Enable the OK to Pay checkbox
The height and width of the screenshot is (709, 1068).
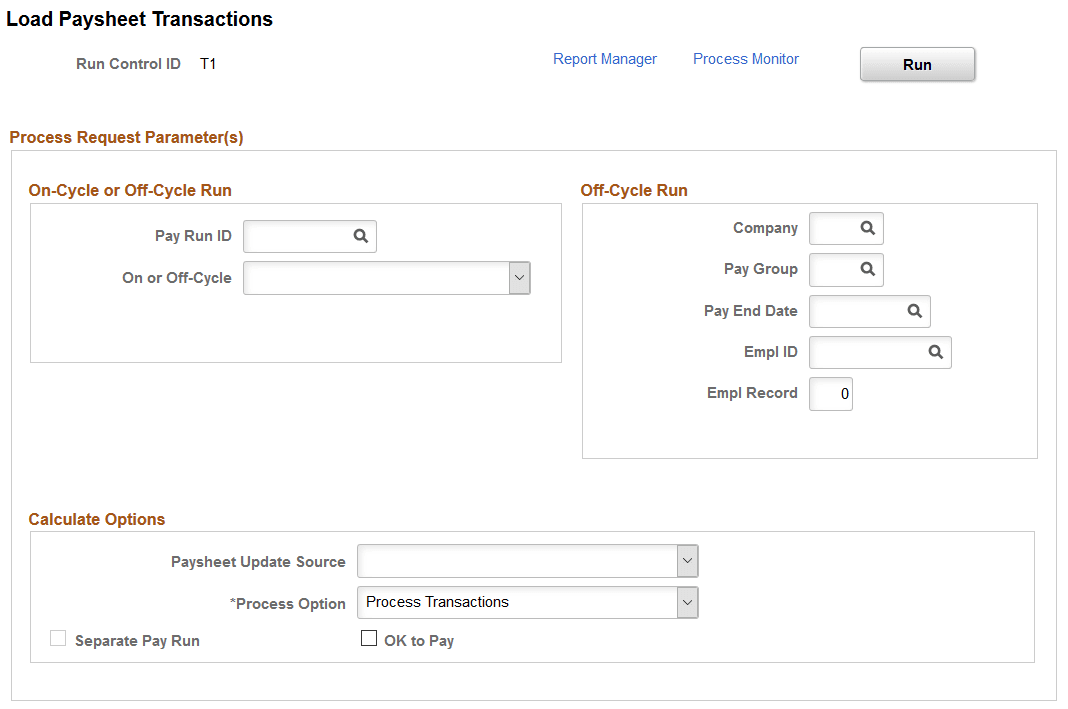pyautogui.click(x=369, y=638)
